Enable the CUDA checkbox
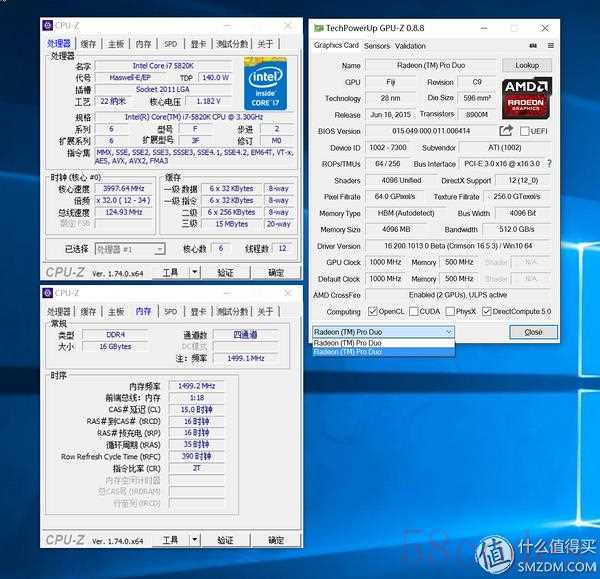This screenshot has width=600, height=579. pyautogui.click(x=413, y=310)
